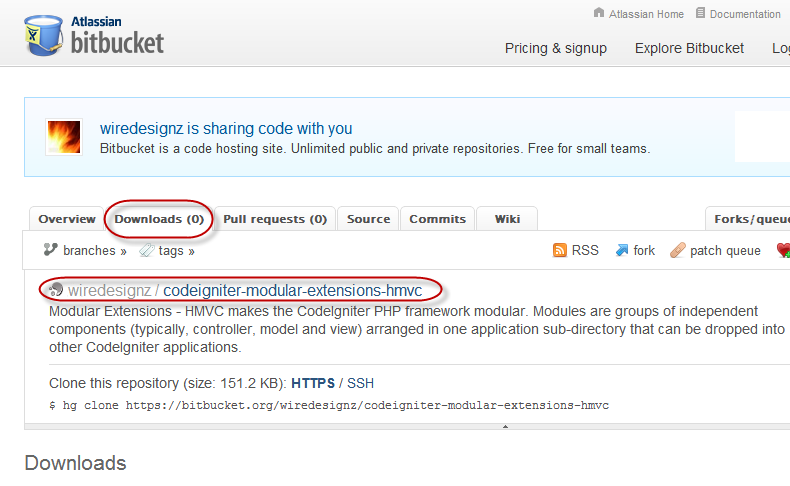Viewport: 790px width, 486px height.
Task: Select SSH clone option
Action: pos(360,383)
